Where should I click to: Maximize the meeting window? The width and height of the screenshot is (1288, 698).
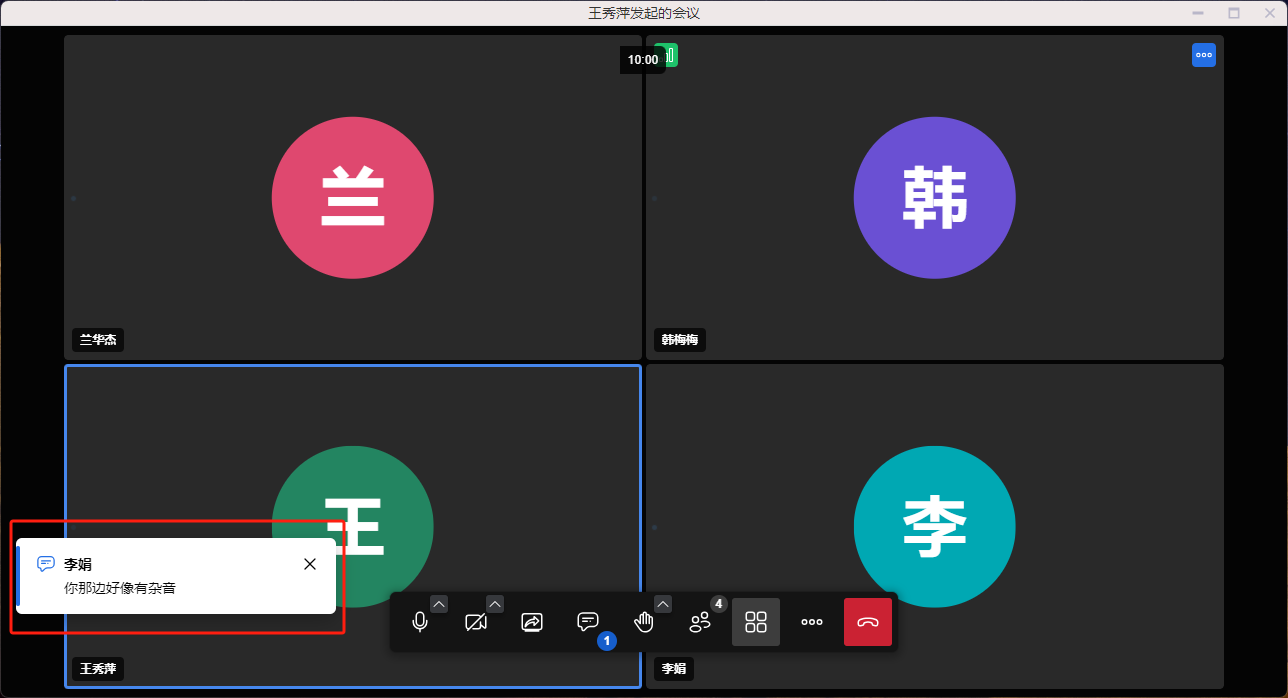[1233, 13]
